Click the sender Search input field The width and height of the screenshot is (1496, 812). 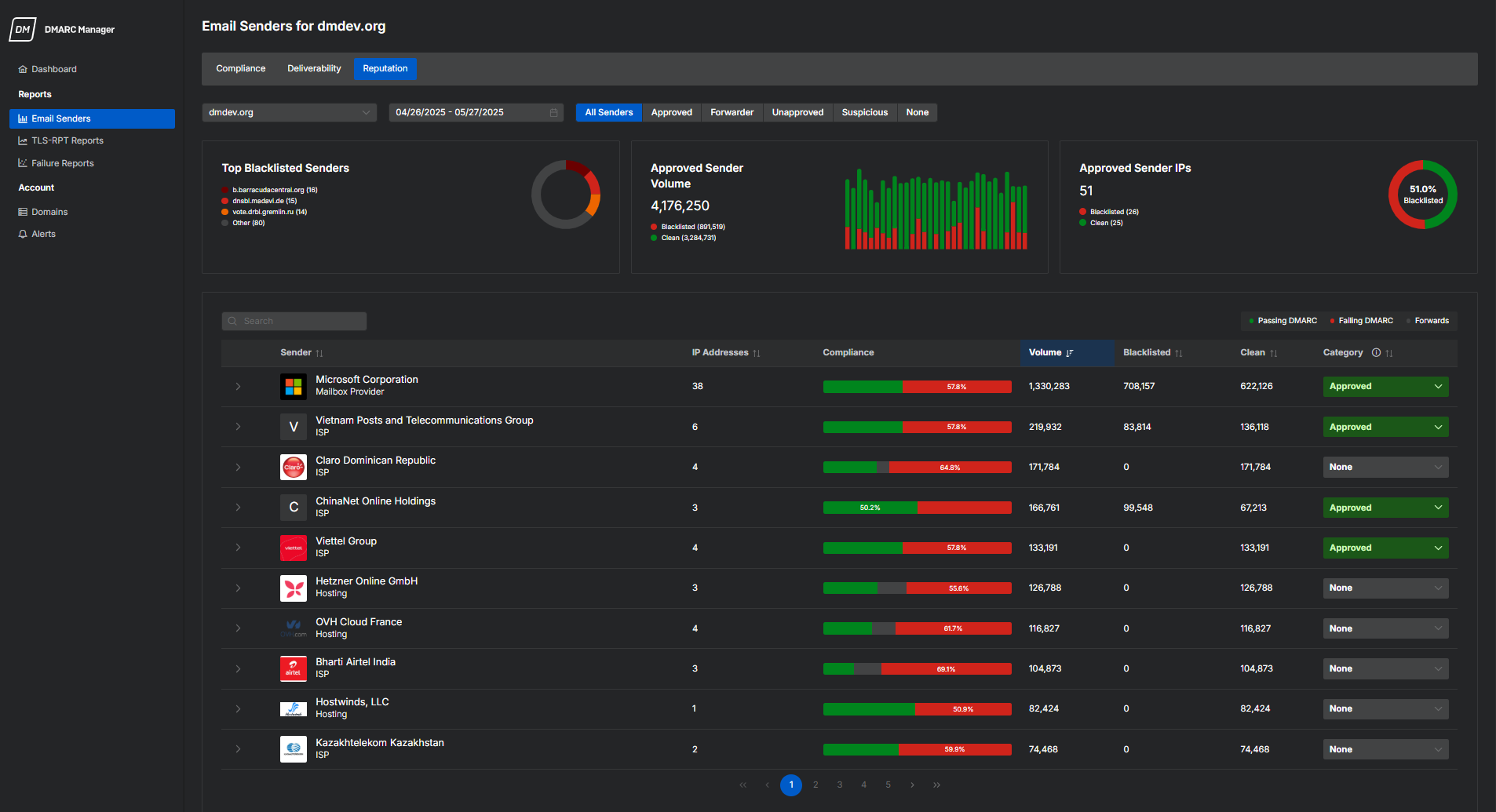[294, 322]
